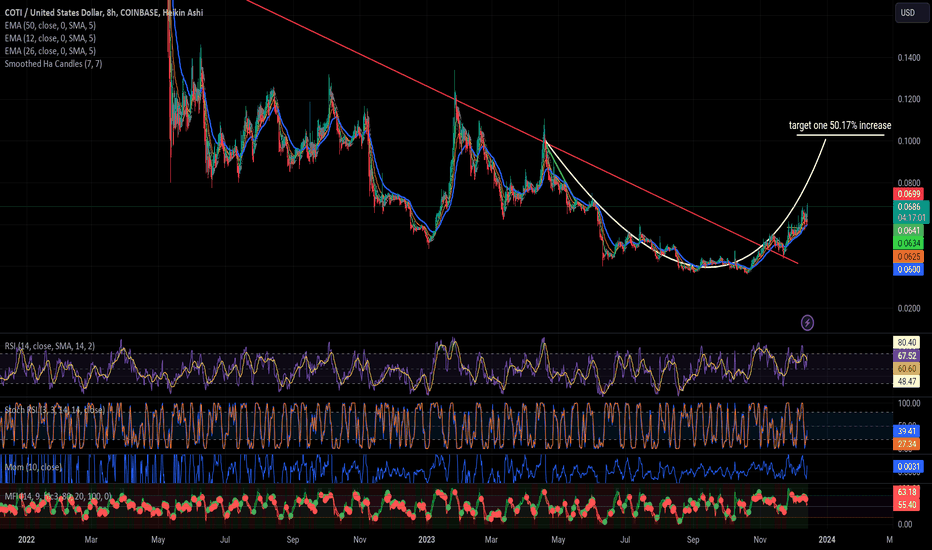932x550 pixels.
Task: Click the RSI upper band 80.40 label
Action: tap(906, 342)
